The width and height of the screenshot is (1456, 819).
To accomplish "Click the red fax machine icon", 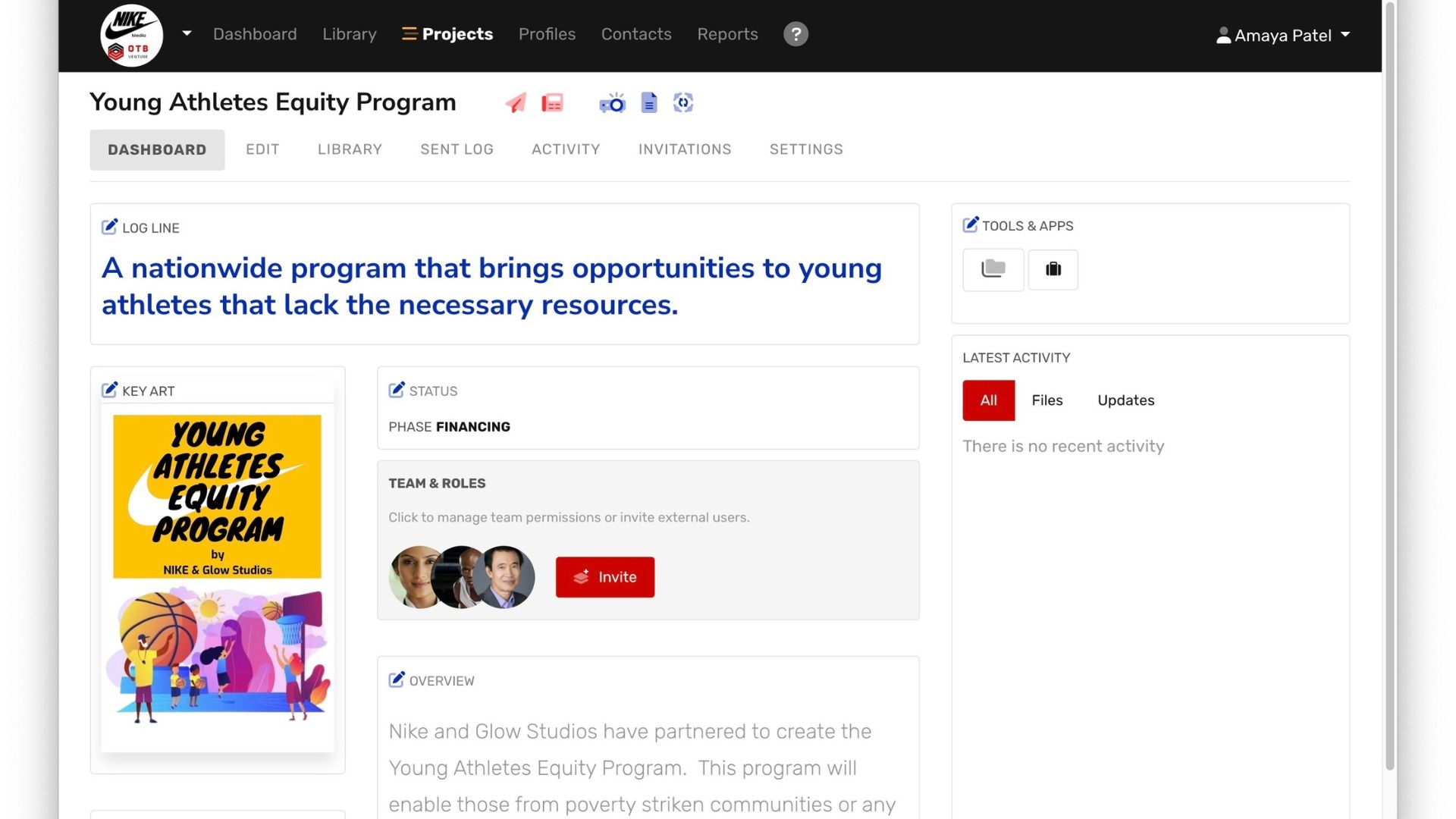I will 552,103.
